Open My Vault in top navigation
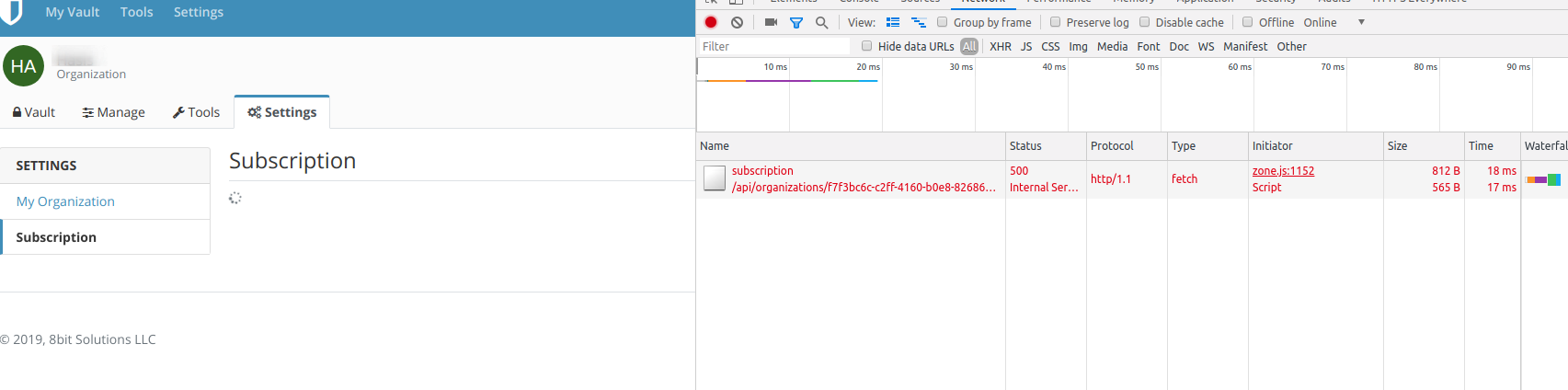 73,12
